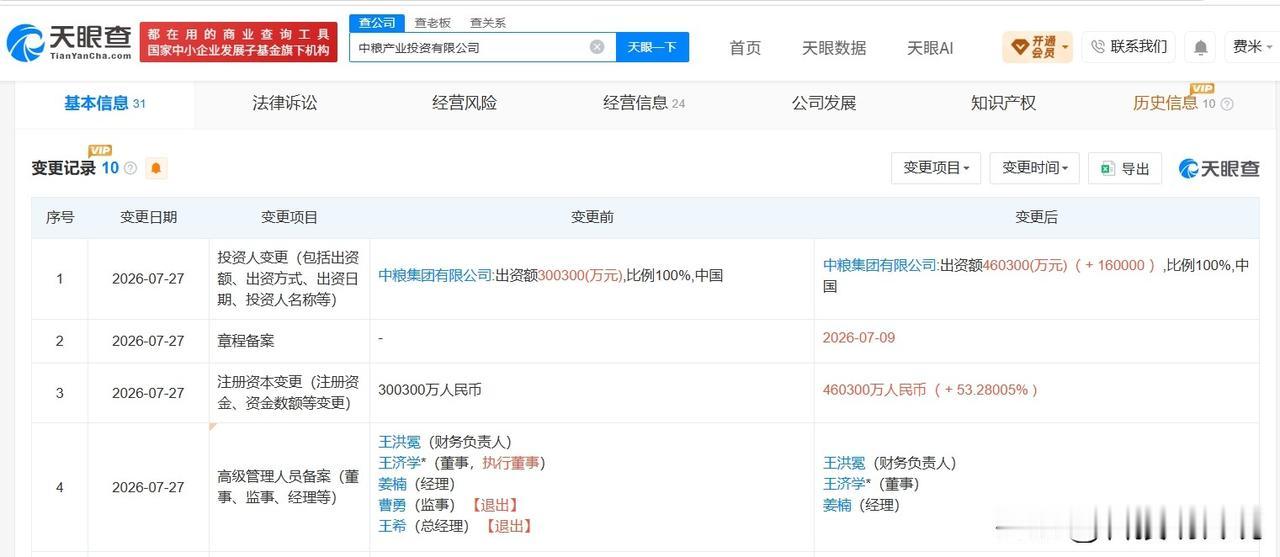This screenshot has width=1280, height=557.
Task: Click the TianYanCha logo at top left
Action: coord(68,42)
